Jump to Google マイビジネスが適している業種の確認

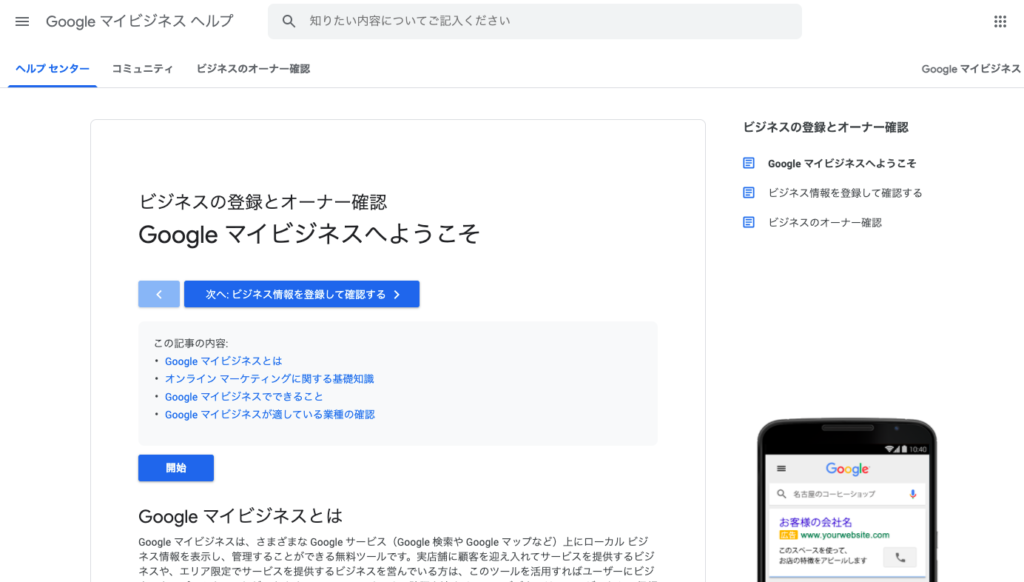[270, 414]
